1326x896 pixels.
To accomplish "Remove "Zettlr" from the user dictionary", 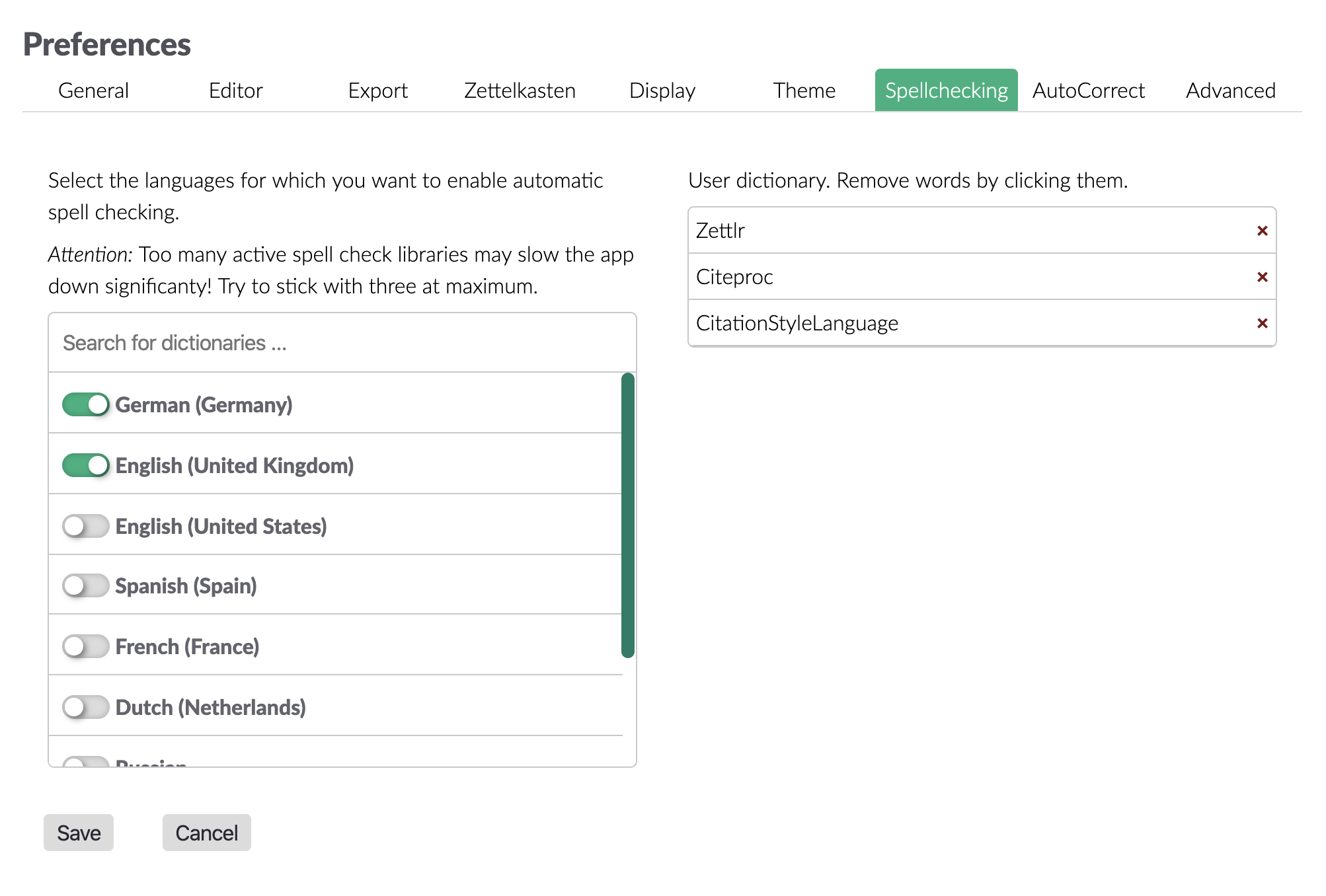I will click(x=1261, y=231).
